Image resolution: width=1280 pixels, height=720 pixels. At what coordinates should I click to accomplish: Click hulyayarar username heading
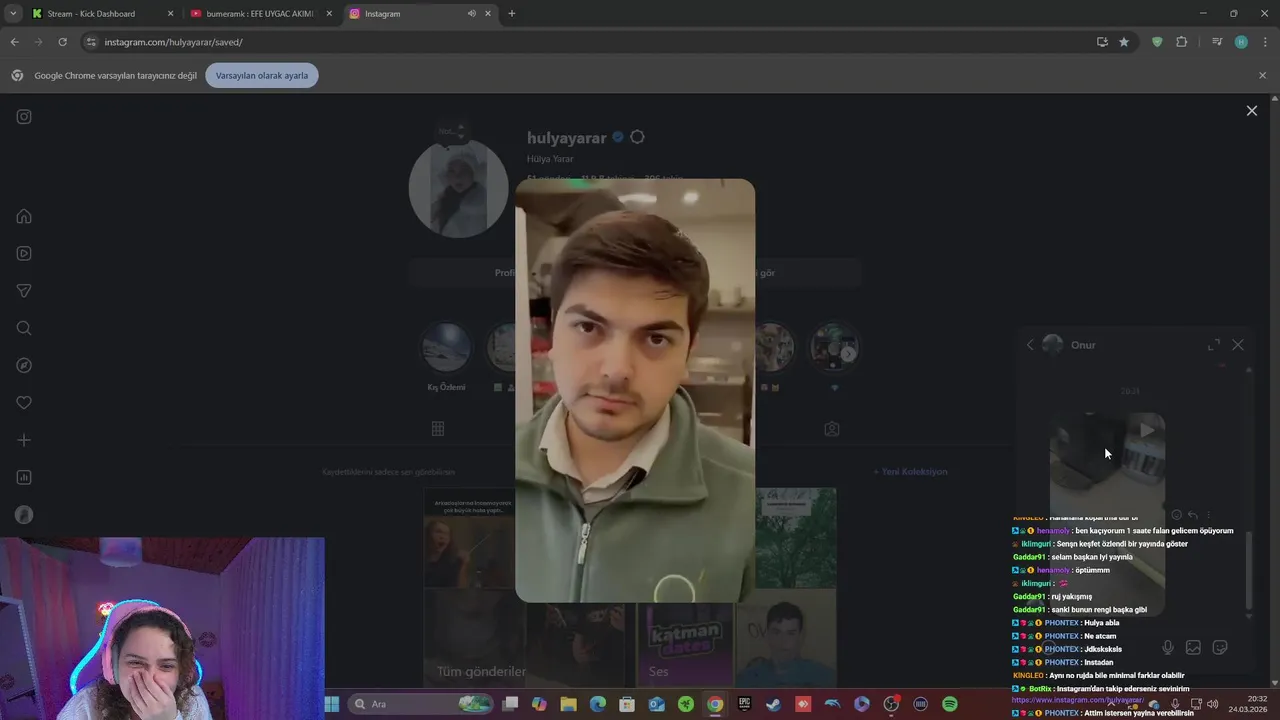[x=567, y=138]
